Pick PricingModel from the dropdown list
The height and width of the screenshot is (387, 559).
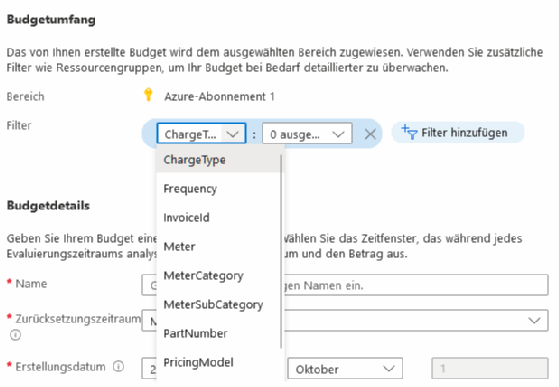(218, 362)
